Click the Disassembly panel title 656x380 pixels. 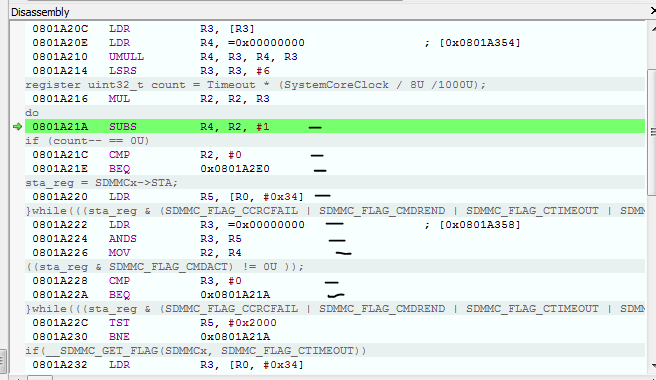tap(40, 12)
